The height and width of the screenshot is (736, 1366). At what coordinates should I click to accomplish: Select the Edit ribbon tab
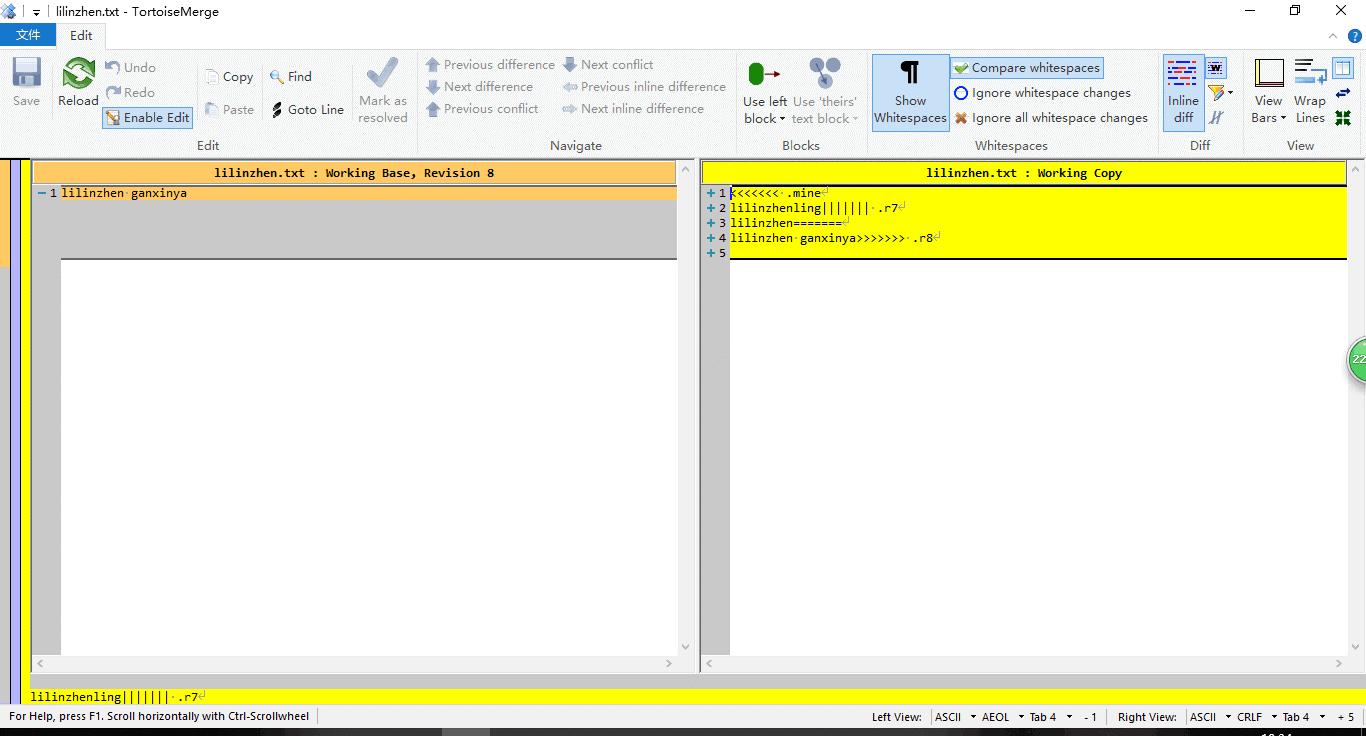click(x=81, y=35)
